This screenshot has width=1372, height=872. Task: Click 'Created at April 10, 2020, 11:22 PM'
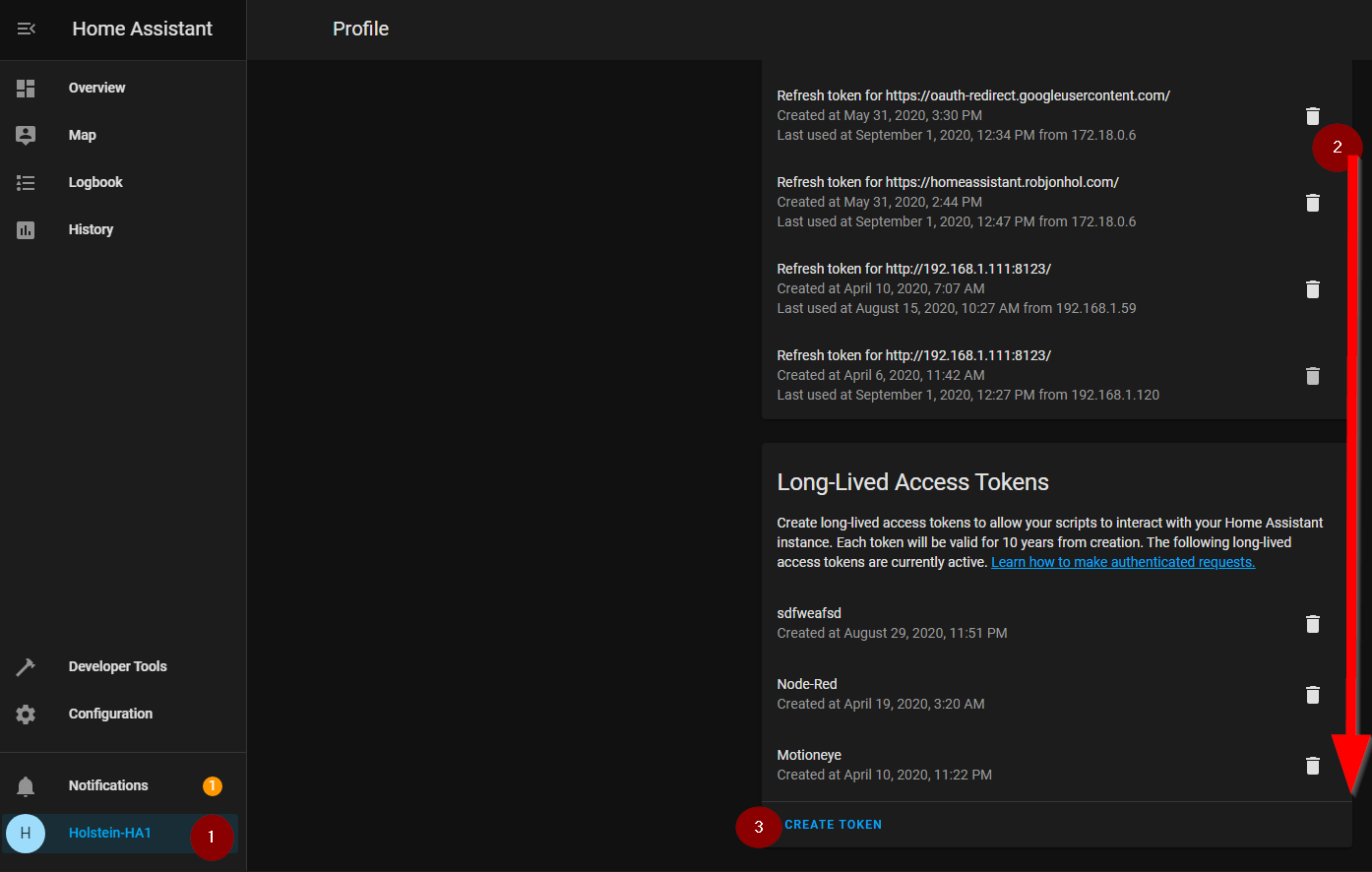885,775
